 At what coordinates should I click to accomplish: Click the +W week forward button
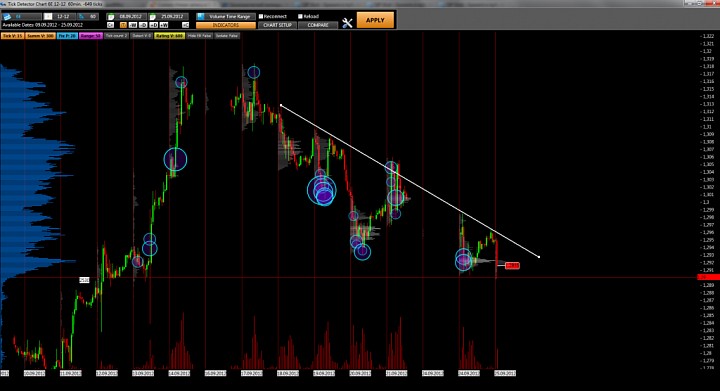(164, 25)
